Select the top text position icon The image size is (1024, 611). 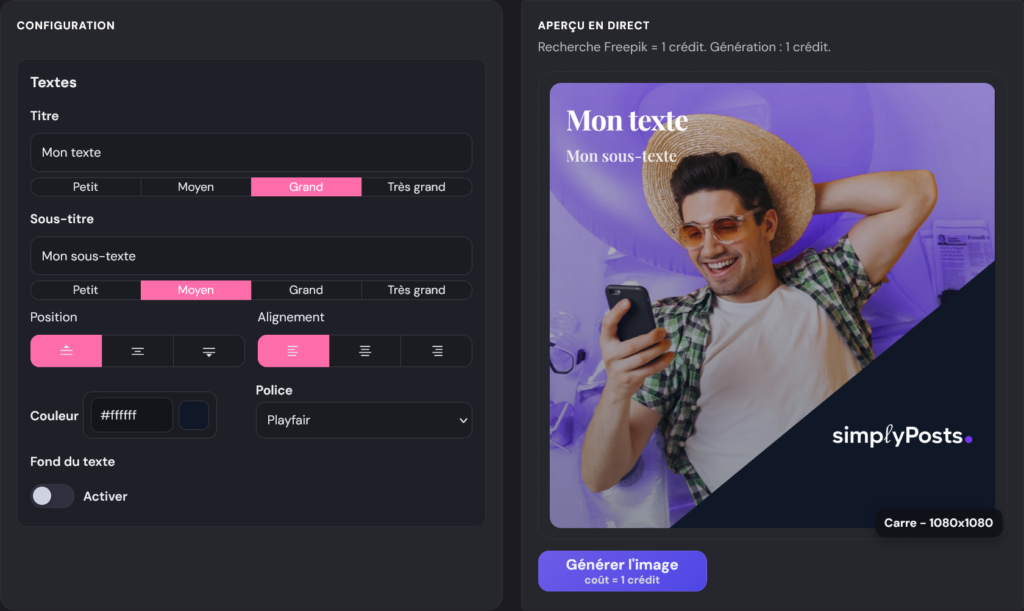tap(66, 351)
